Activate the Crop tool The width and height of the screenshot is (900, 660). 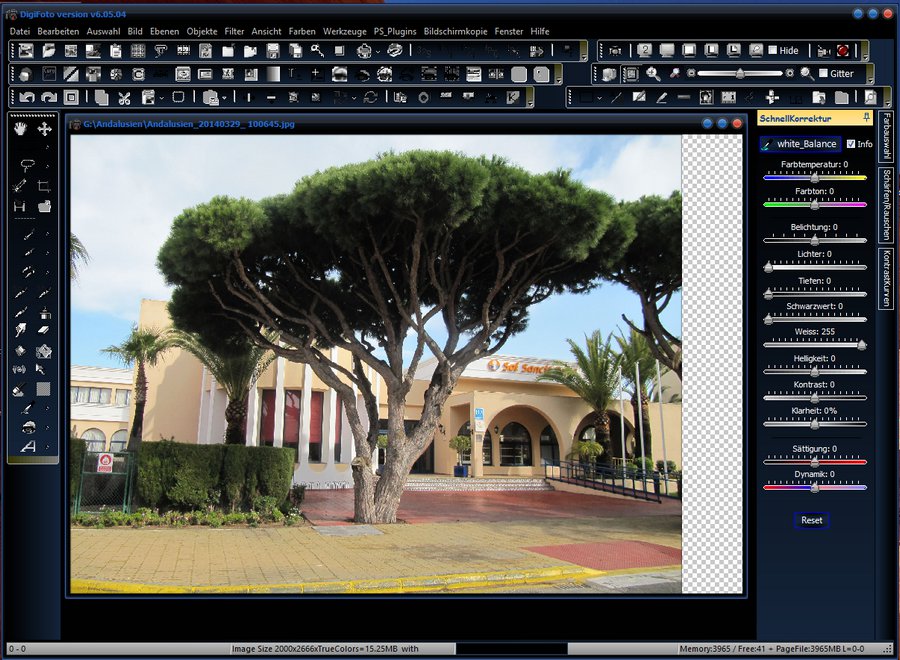pos(44,186)
